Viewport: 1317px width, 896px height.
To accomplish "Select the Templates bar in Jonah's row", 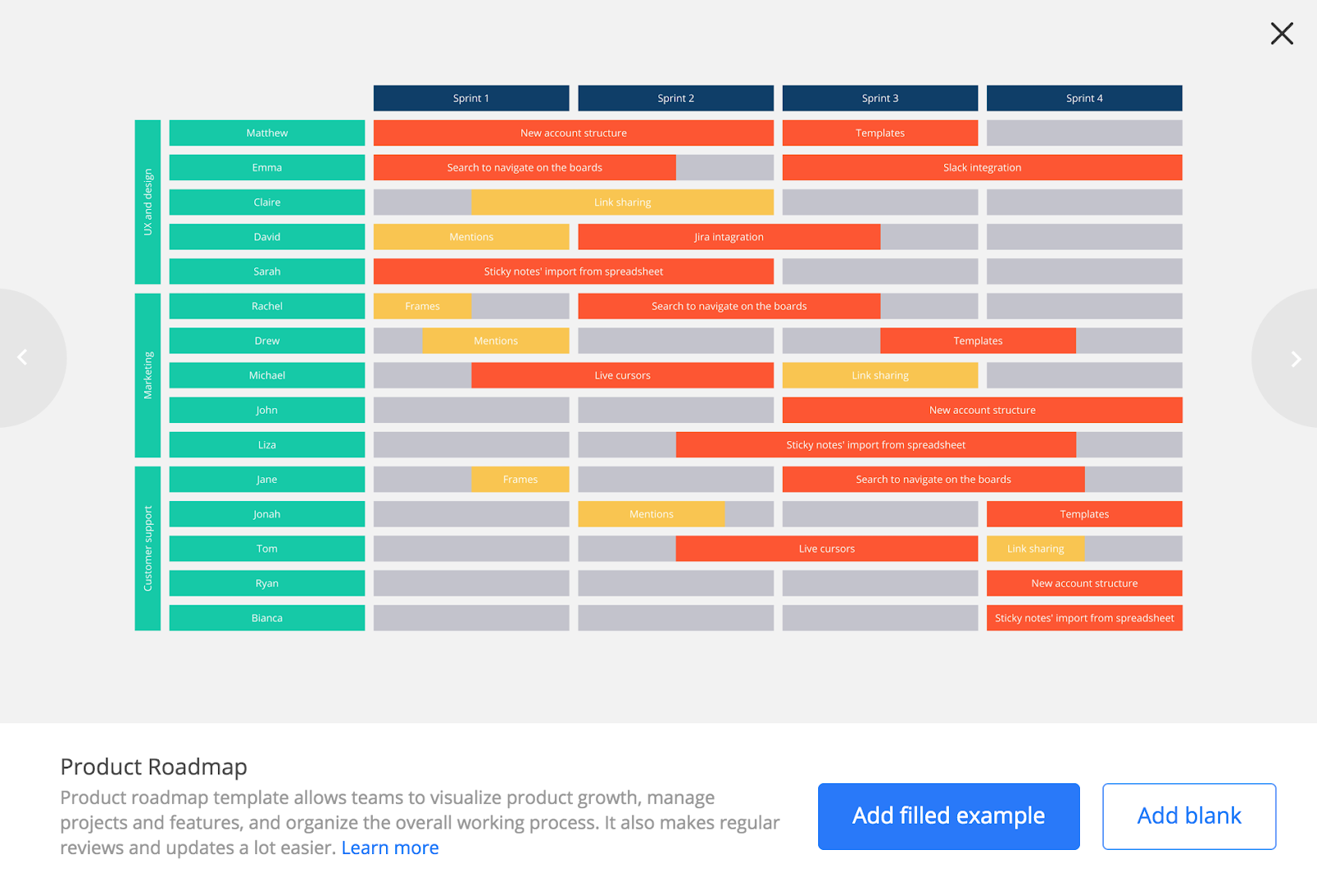I will tap(1083, 513).
